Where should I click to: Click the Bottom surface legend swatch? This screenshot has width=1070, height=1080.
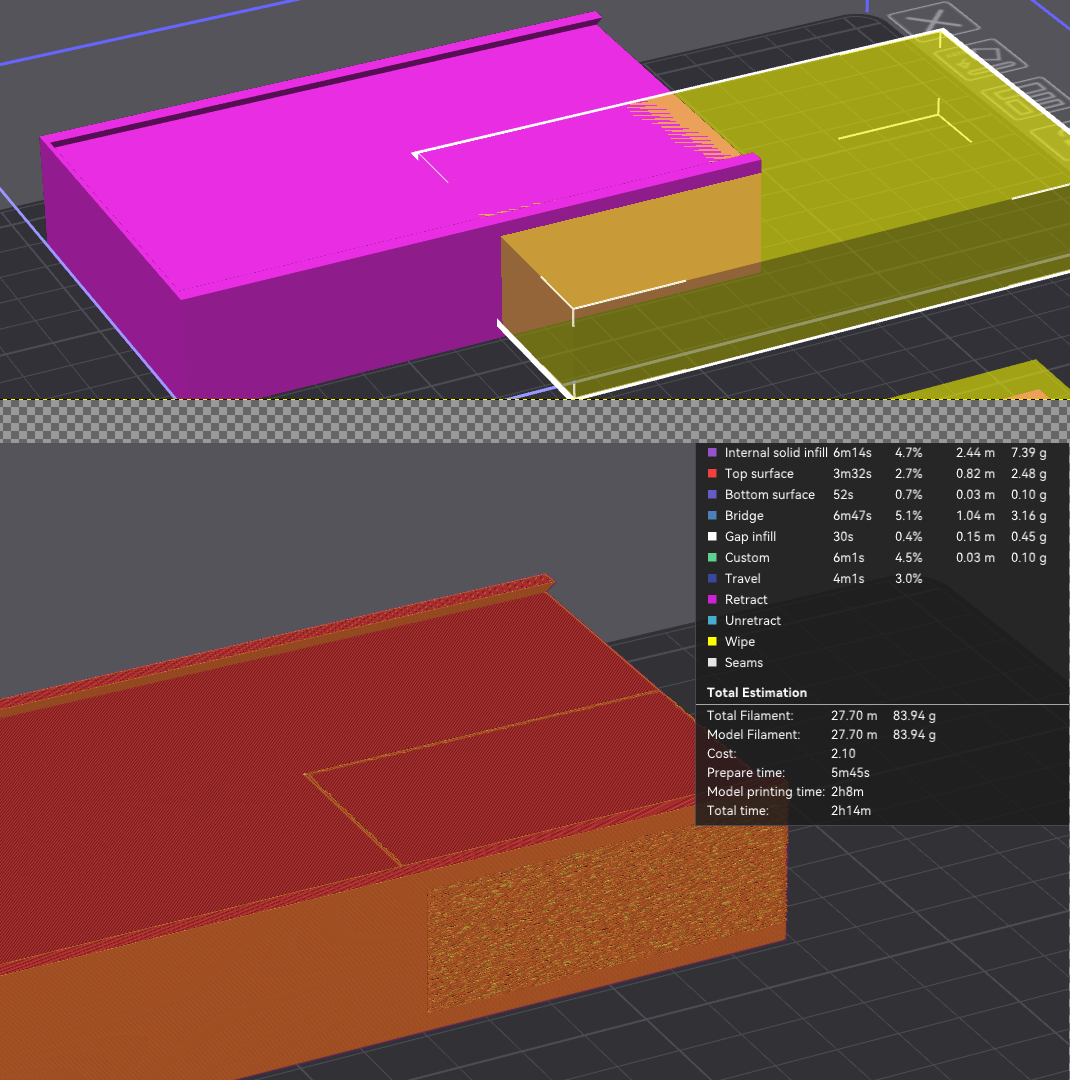click(712, 495)
